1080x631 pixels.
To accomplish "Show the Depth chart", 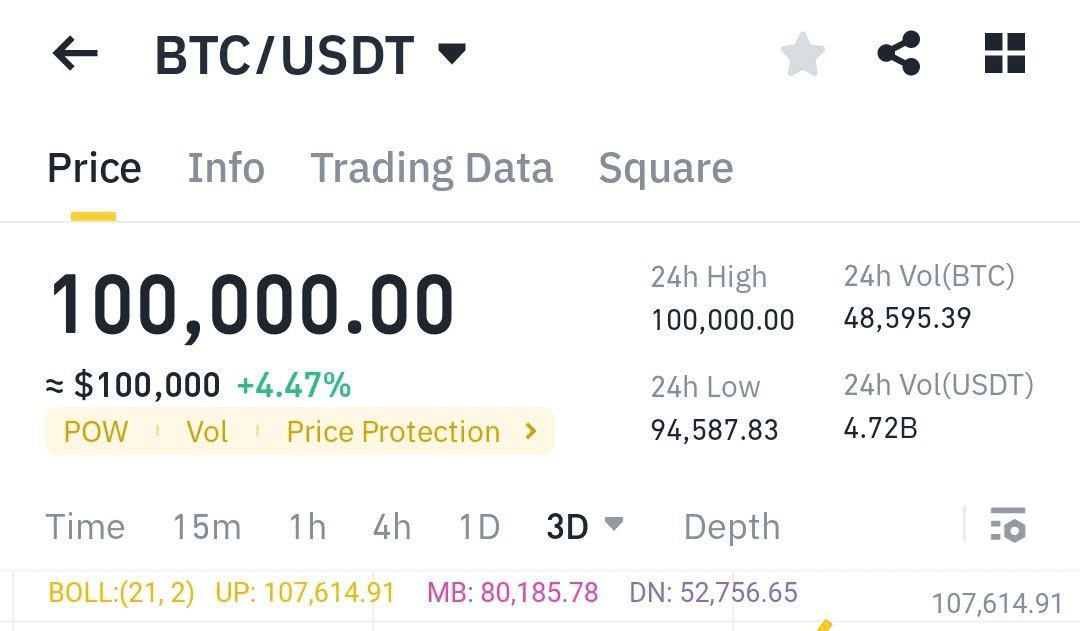I will (x=731, y=528).
